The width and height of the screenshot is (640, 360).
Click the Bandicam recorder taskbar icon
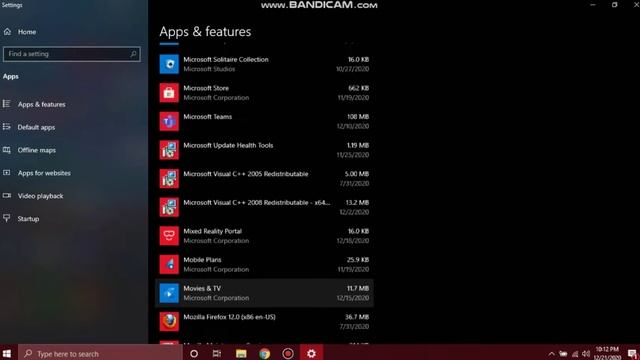click(x=288, y=353)
